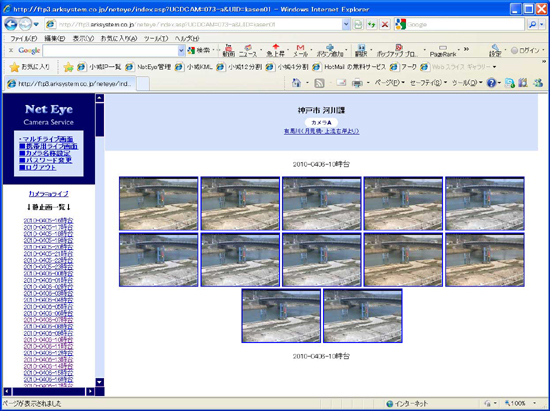Click the Print icon on the command bar
550x411 pixels.
[357, 83]
